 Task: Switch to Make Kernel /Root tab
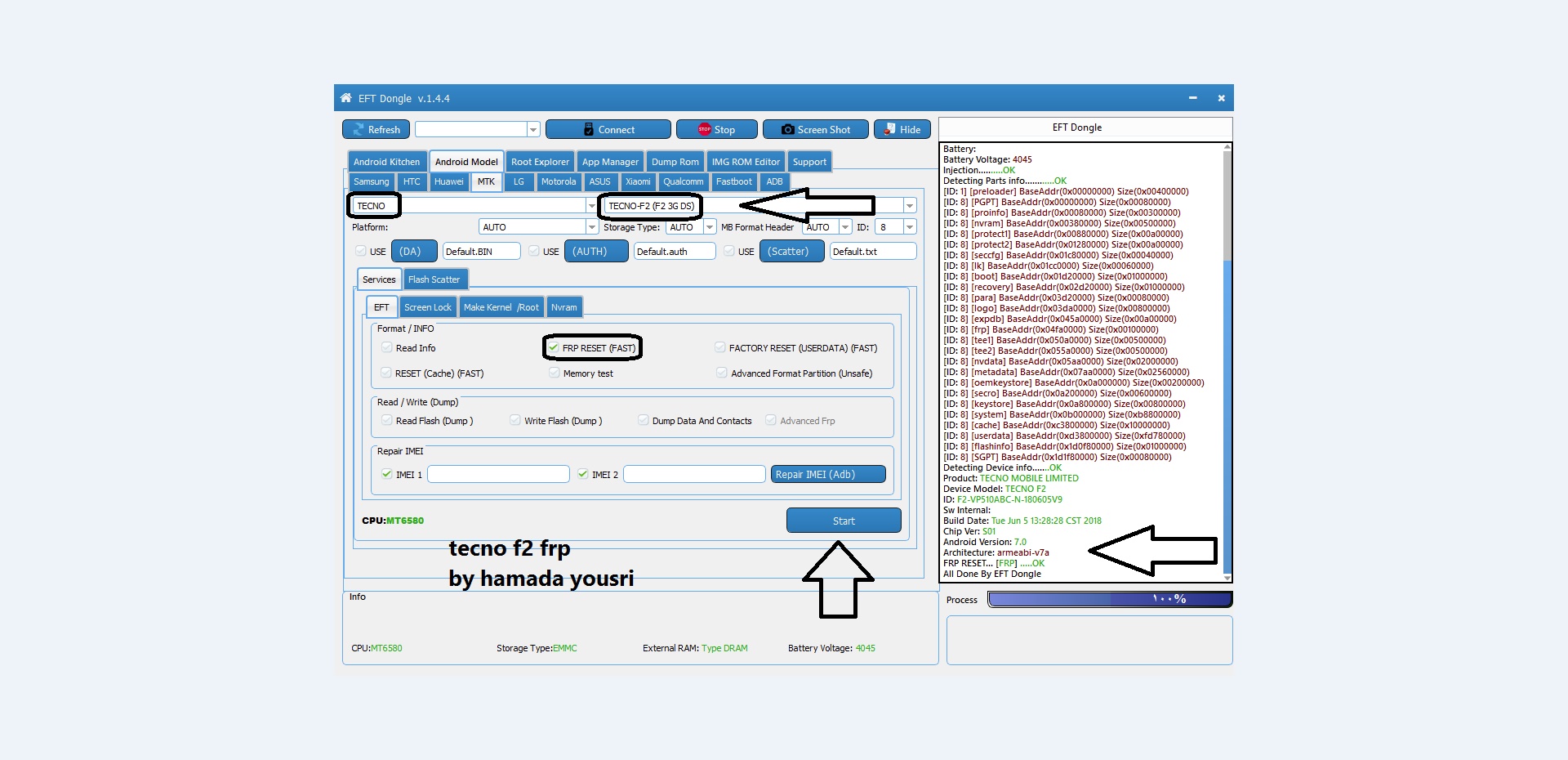point(501,307)
